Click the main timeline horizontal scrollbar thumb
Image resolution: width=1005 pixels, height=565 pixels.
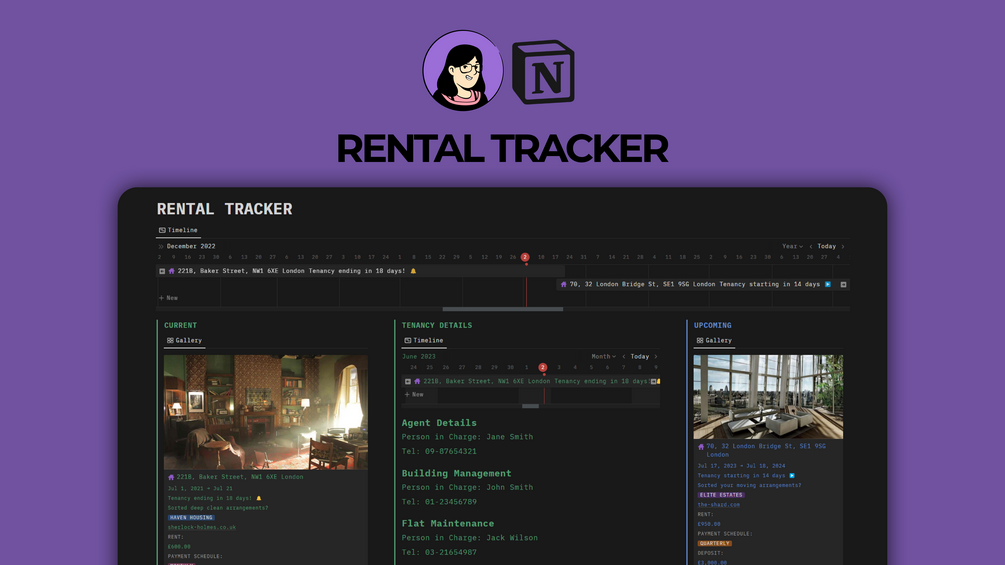502,309
